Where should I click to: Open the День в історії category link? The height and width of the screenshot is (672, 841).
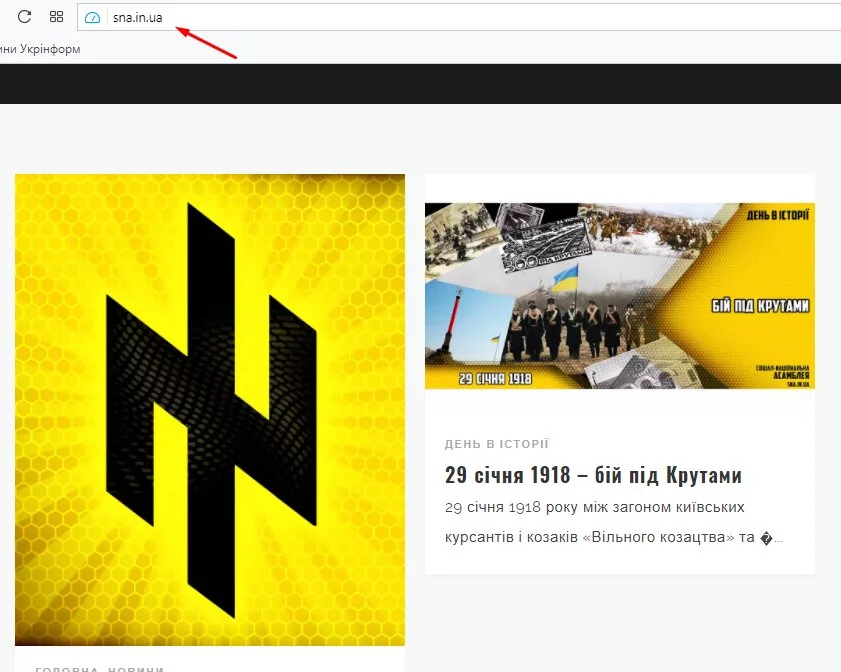coord(497,444)
